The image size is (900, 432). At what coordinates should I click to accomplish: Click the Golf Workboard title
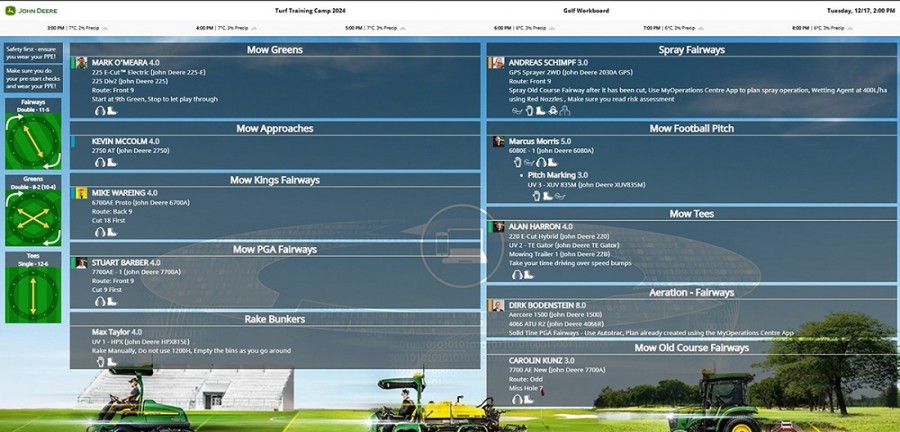[586, 10]
